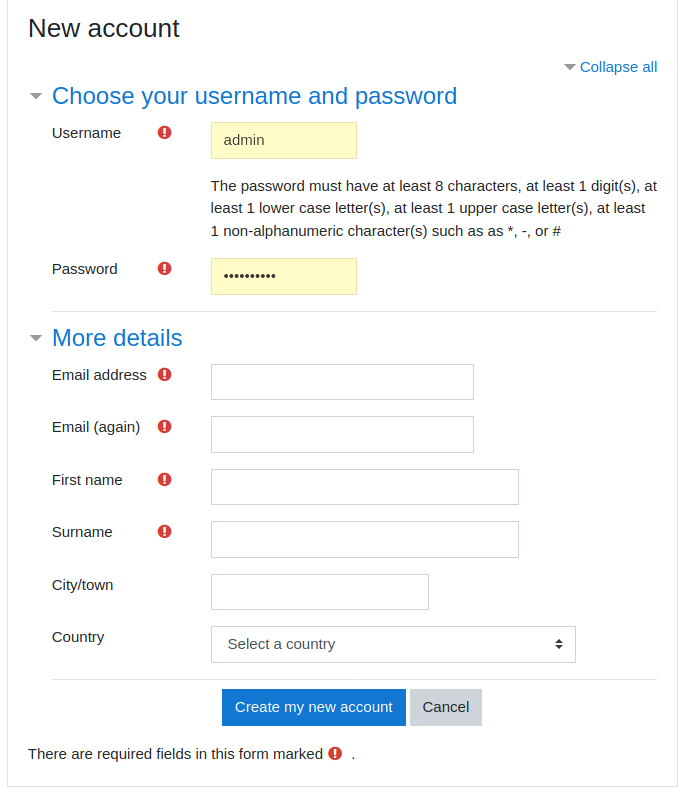Click required icon beside Email address label

pos(165,374)
